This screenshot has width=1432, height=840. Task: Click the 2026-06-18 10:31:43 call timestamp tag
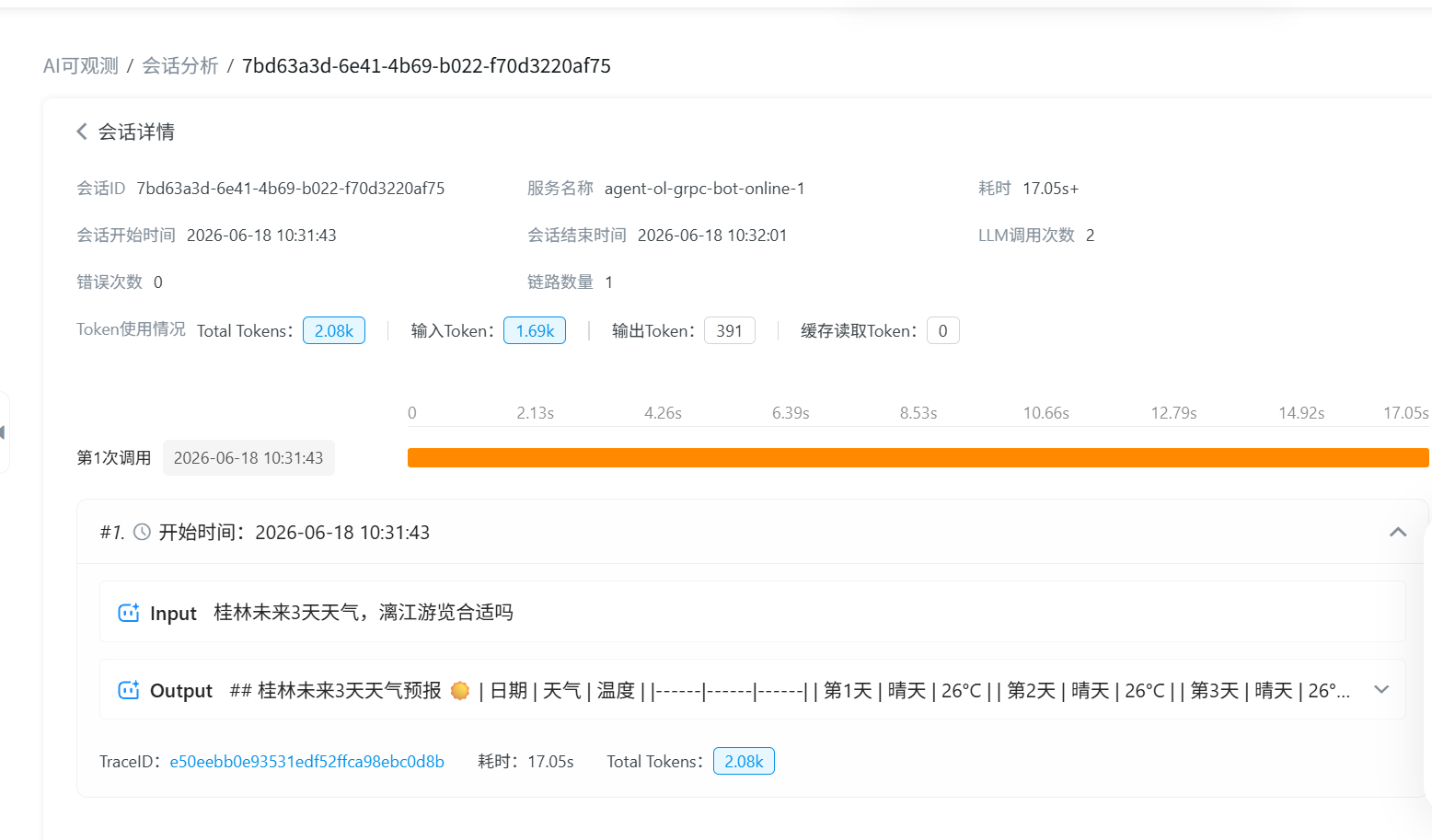pos(248,458)
